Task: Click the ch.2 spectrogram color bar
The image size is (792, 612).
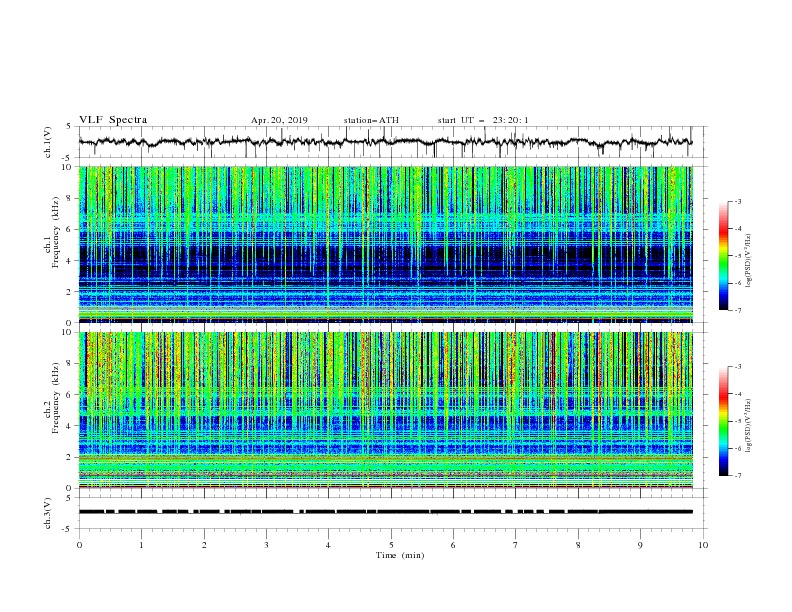Action: click(x=723, y=421)
